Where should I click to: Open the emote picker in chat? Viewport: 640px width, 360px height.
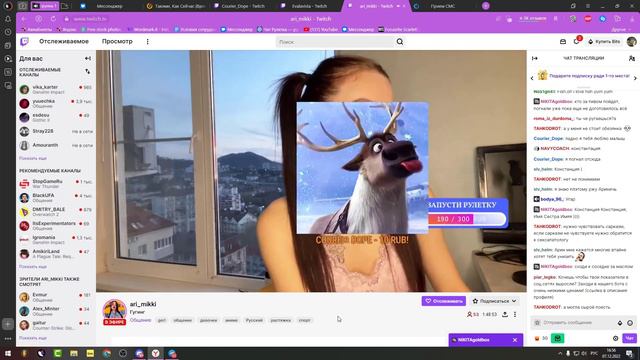click(630, 323)
